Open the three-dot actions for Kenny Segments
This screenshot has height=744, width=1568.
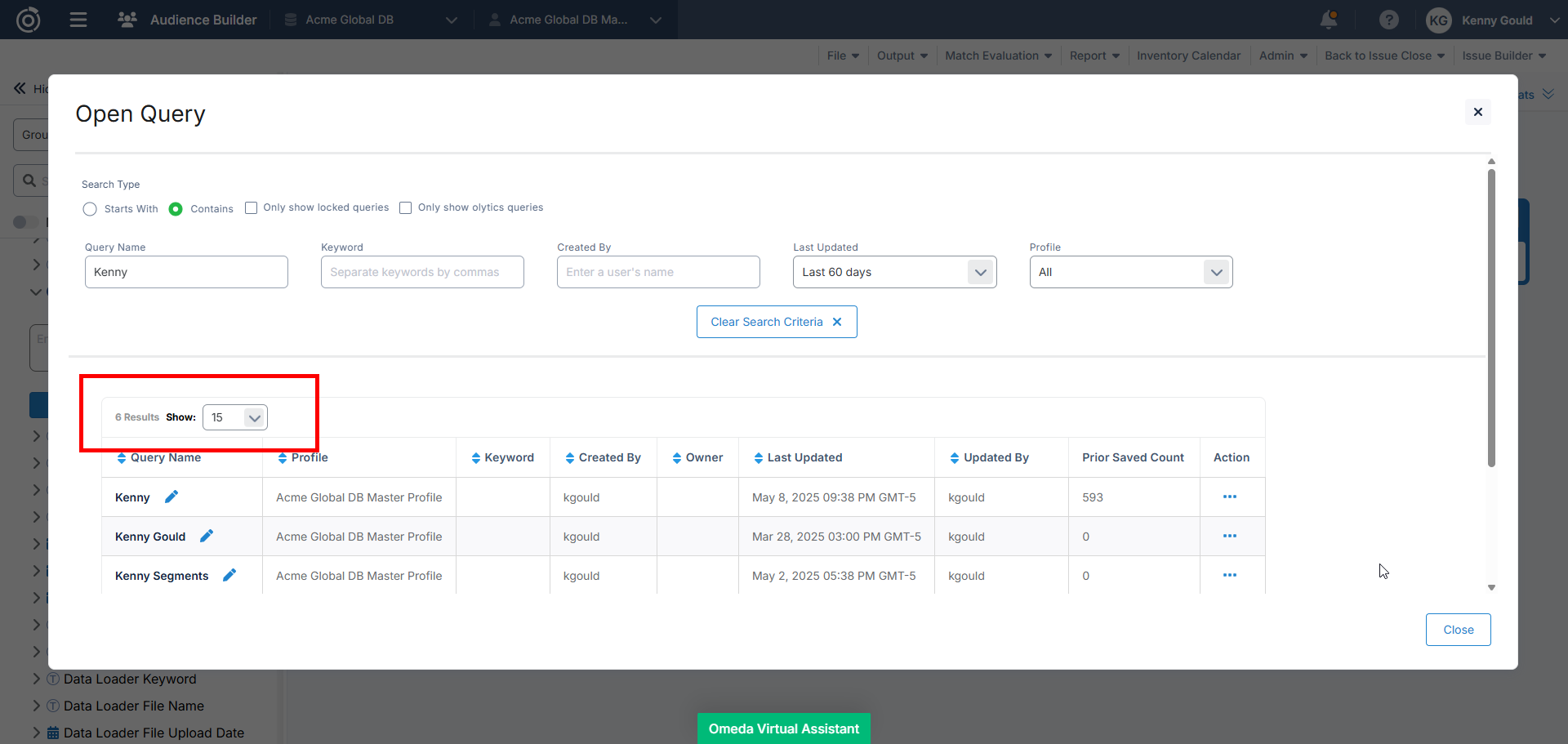pyautogui.click(x=1229, y=575)
